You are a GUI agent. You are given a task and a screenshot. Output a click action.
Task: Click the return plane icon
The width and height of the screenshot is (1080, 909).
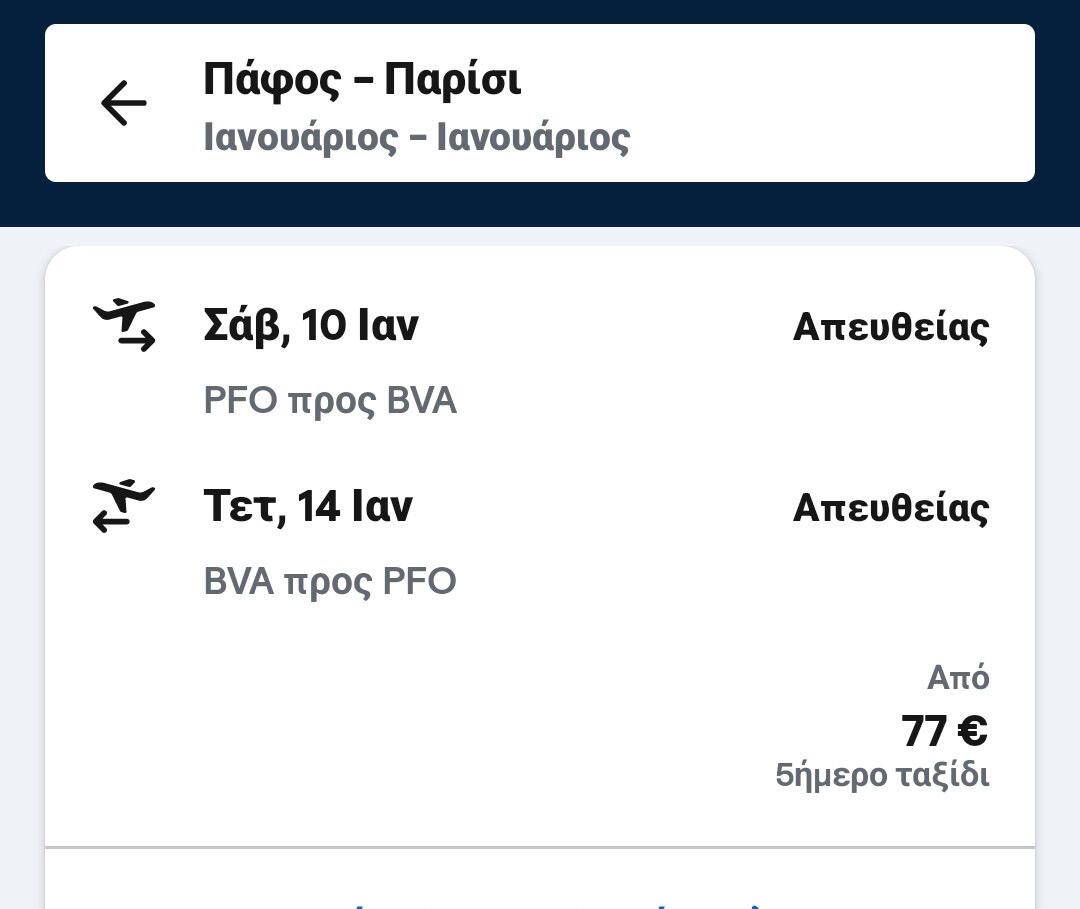[x=124, y=506]
